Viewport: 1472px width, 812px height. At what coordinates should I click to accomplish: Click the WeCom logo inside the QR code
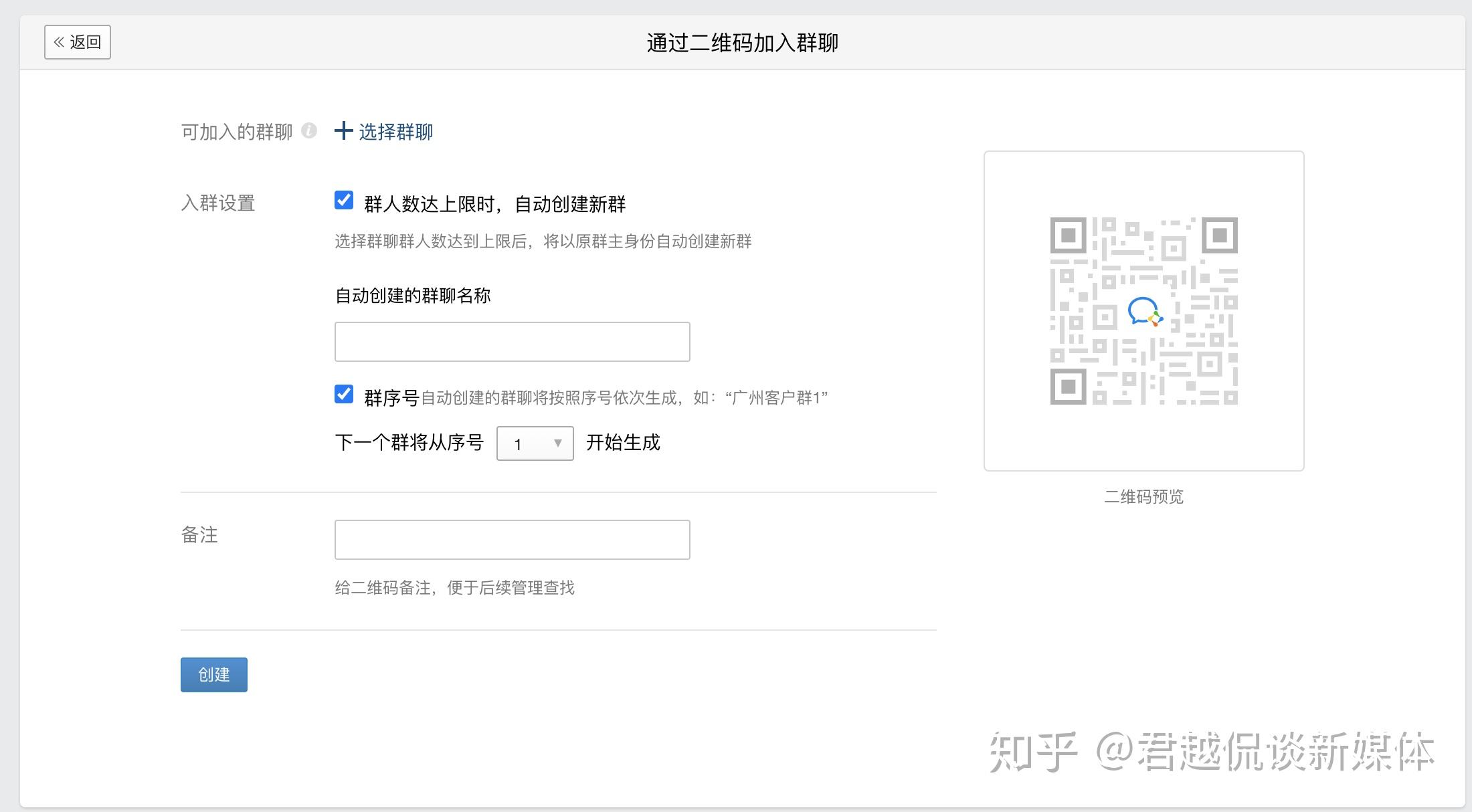click(x=1144, y=312)
